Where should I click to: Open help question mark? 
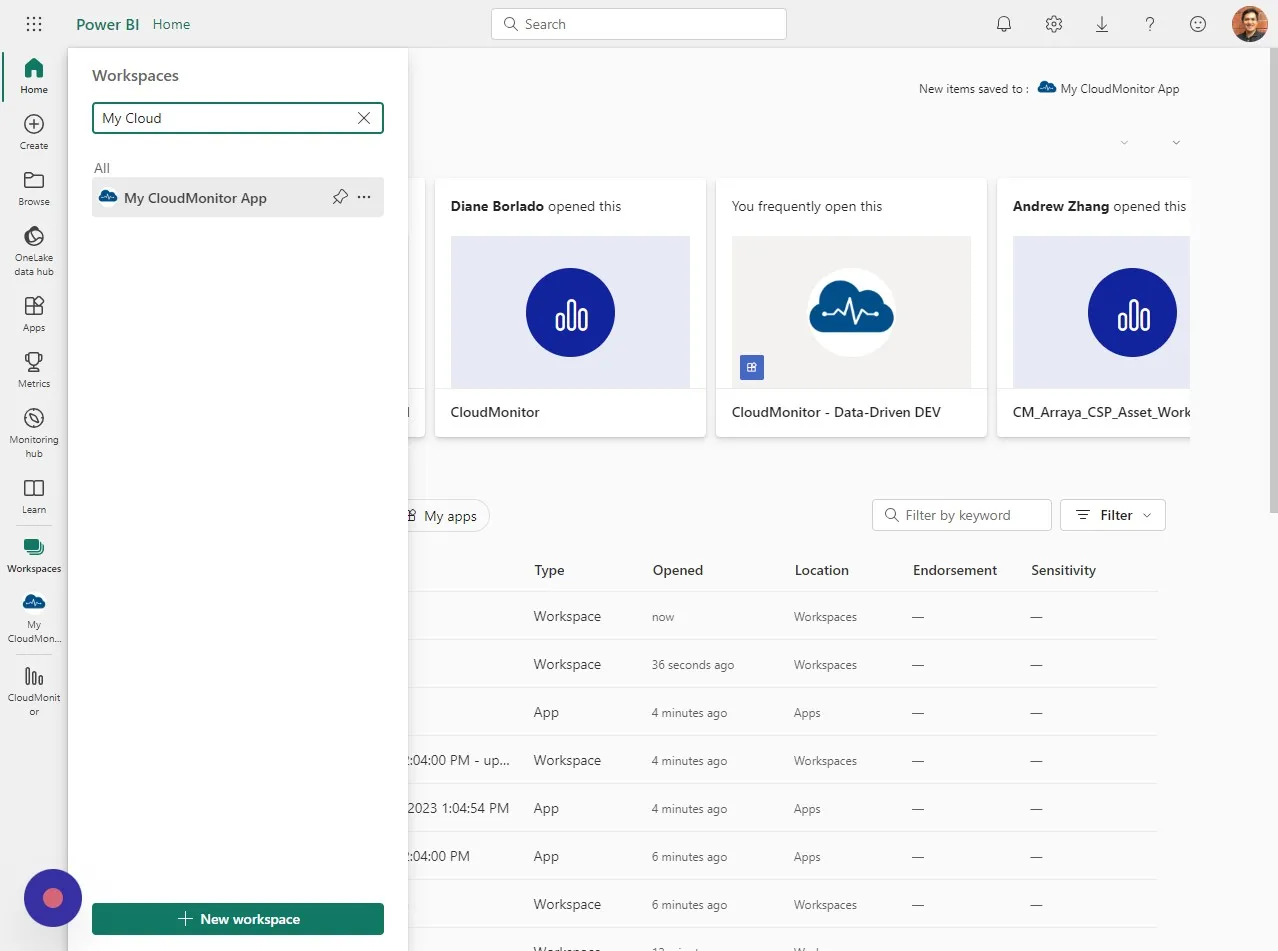[x=1150, y=24]
